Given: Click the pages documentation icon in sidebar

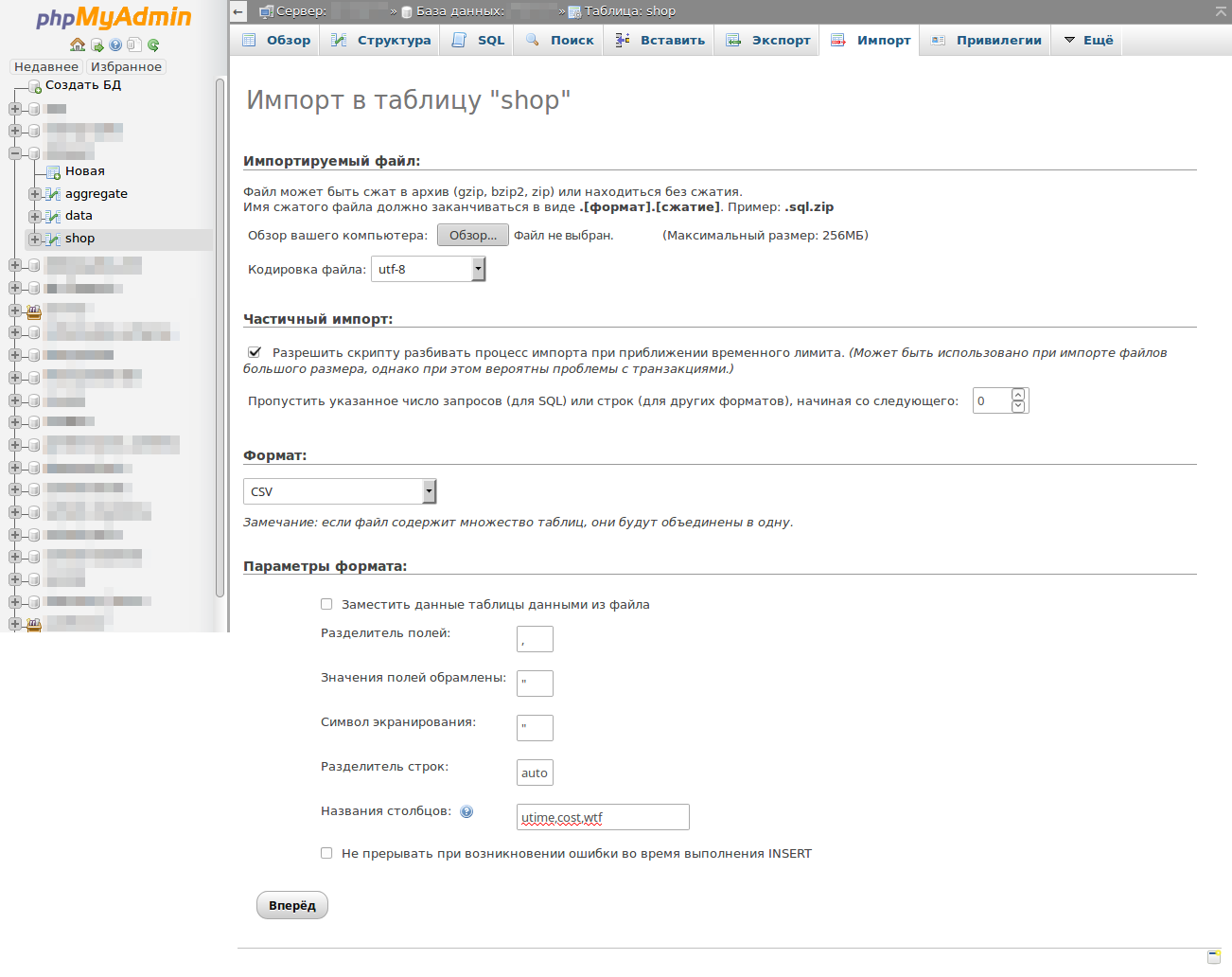Looking at the screenshot, I should 134,44.
